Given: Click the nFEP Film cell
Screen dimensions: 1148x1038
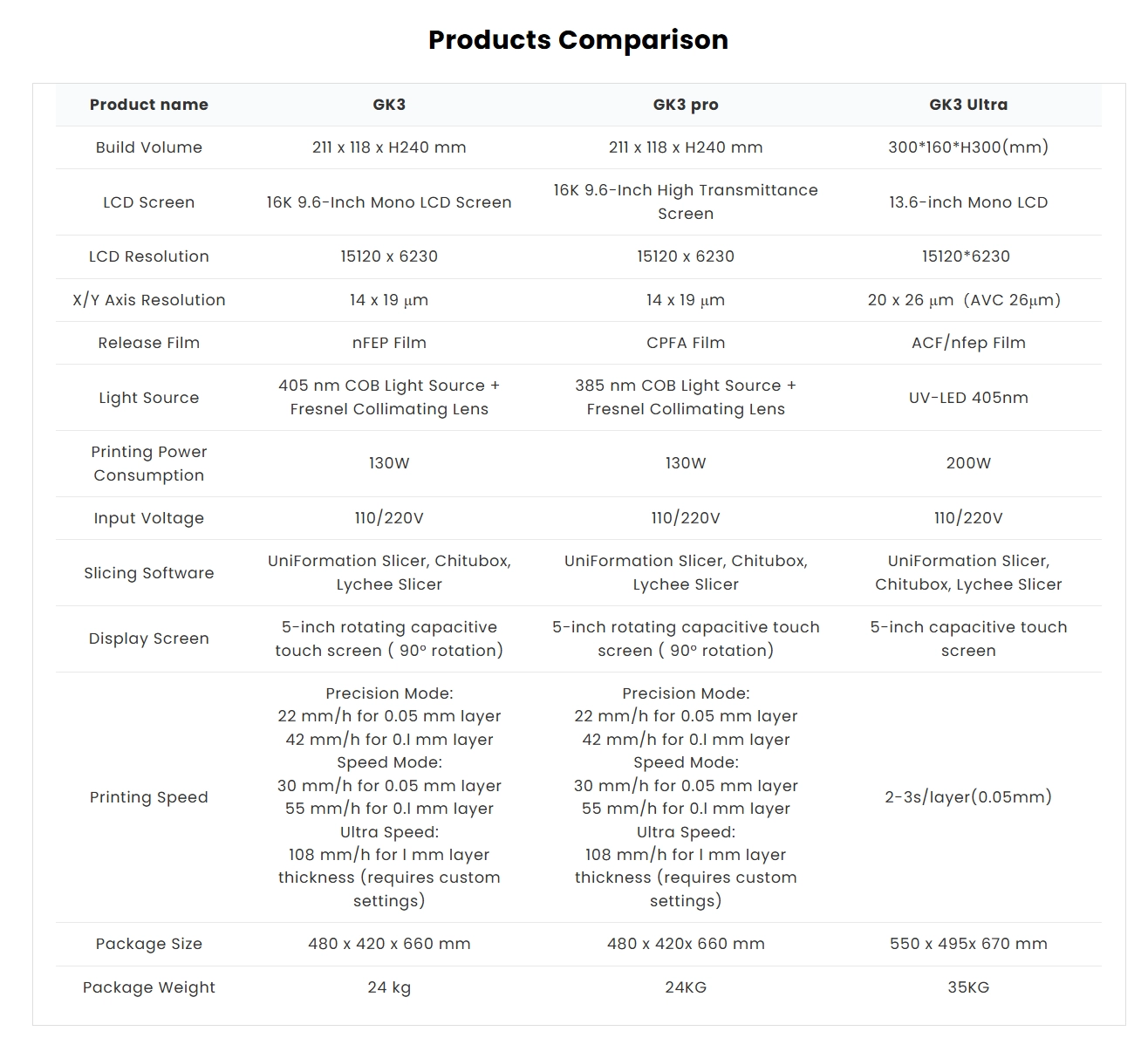Looking at the screenshot, I should click(x=389, y=343).
